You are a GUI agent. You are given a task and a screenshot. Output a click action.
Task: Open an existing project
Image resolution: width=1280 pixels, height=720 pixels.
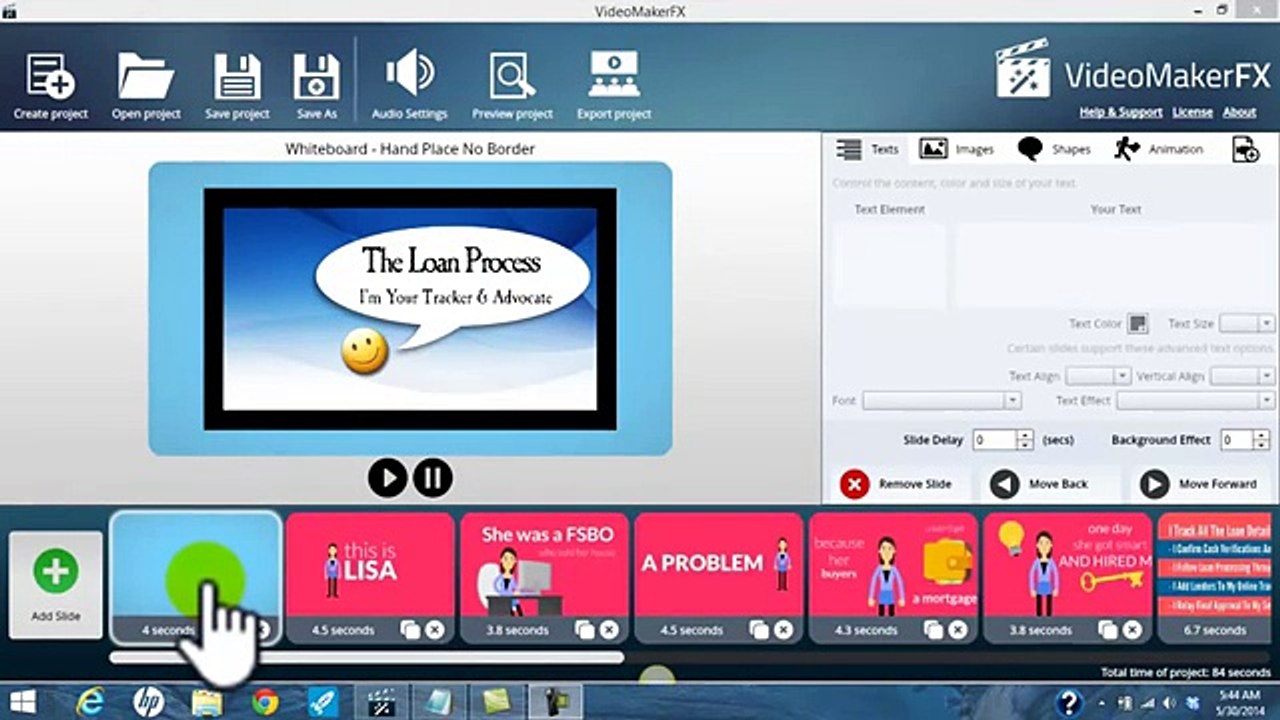pos(146,87)
